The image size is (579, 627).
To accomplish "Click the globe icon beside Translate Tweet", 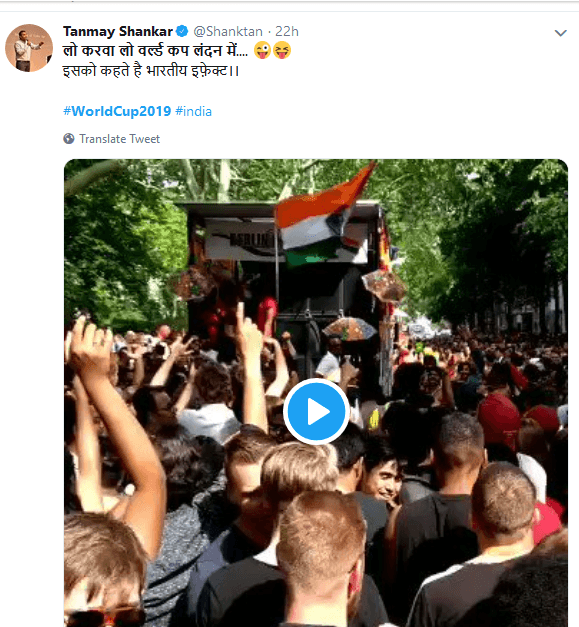I will (69, 138).
